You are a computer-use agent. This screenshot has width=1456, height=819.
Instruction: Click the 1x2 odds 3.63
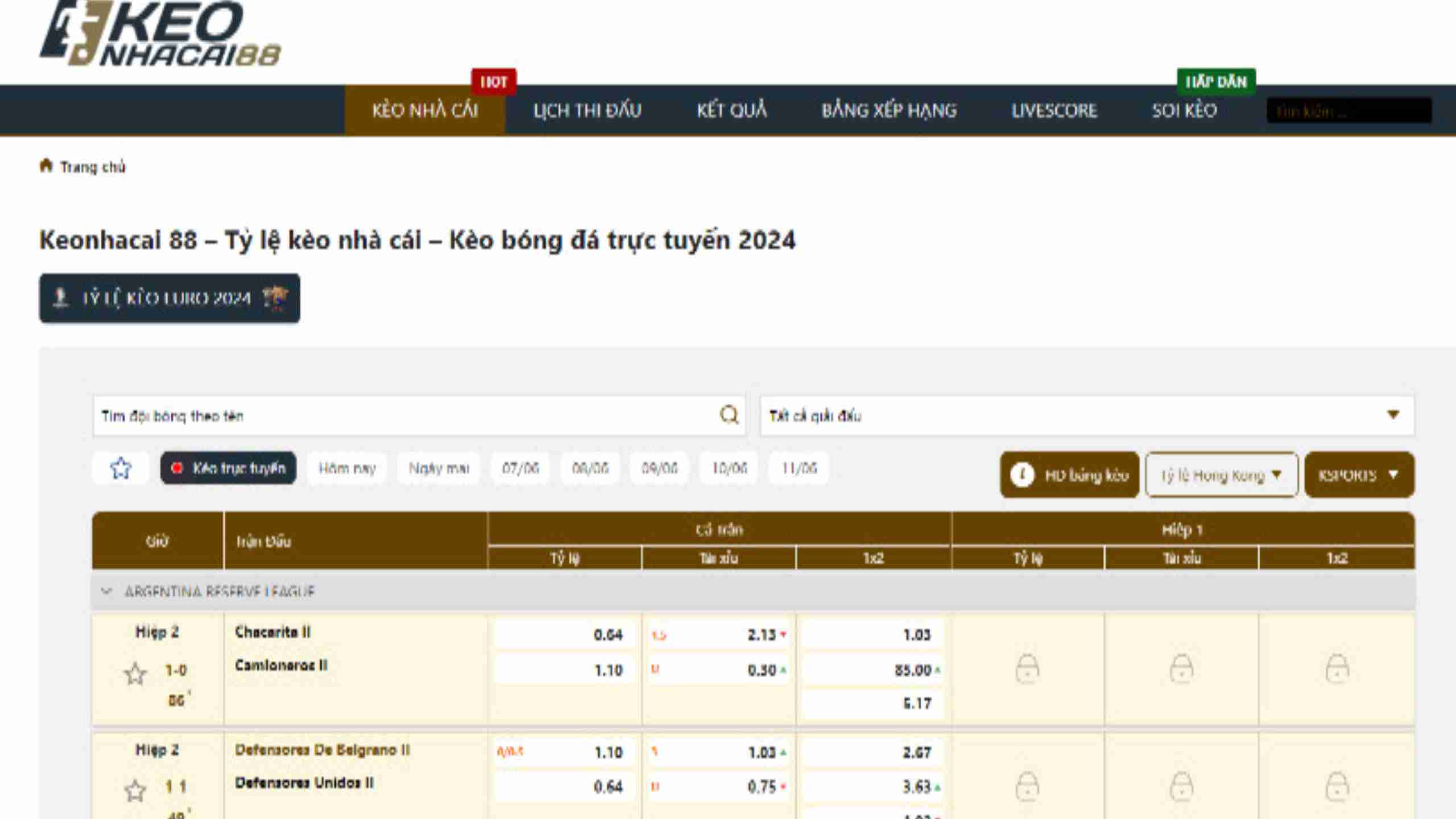click(x=873, y=787)
